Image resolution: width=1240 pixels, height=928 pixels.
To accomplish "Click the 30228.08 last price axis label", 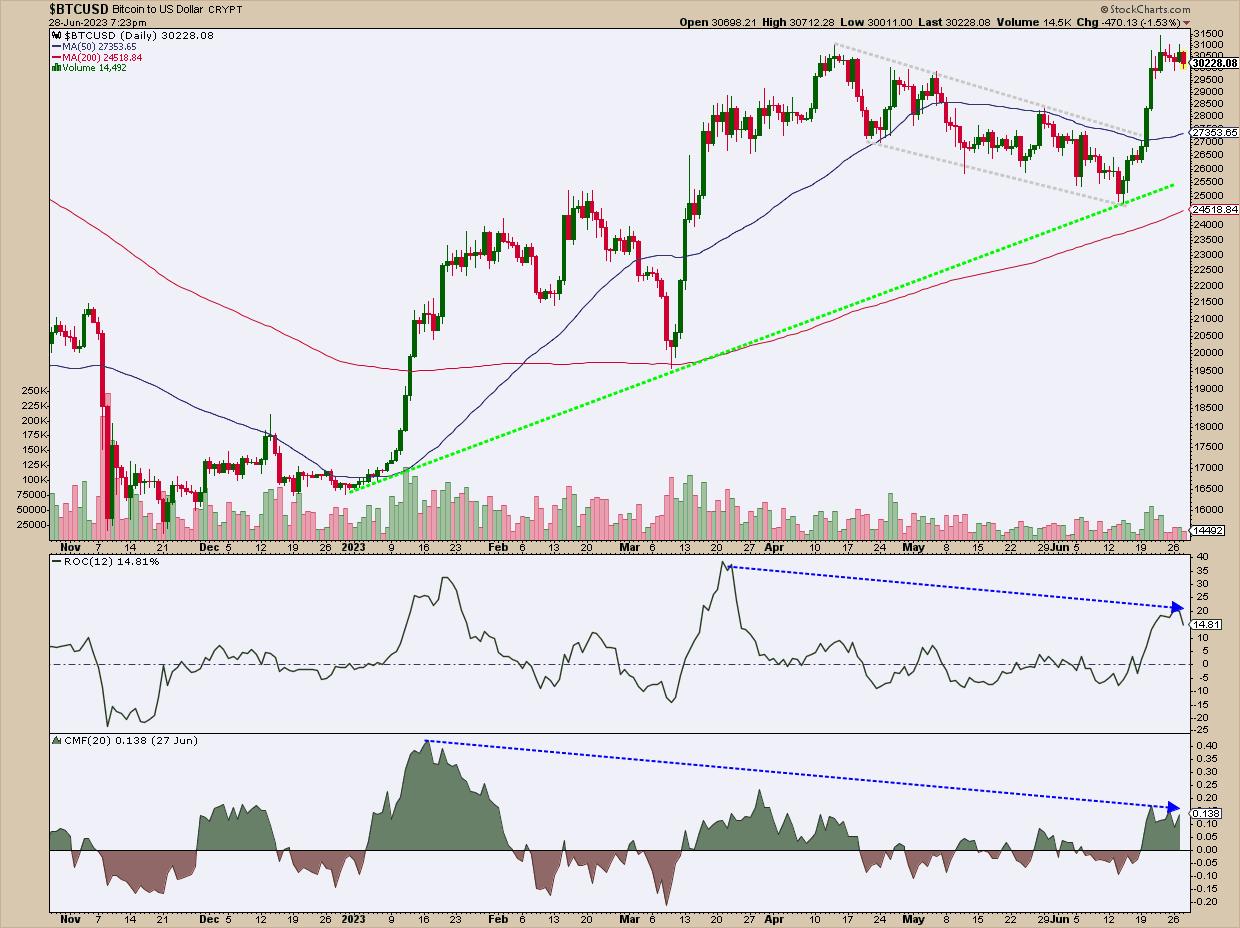I will pos(1214,63).
